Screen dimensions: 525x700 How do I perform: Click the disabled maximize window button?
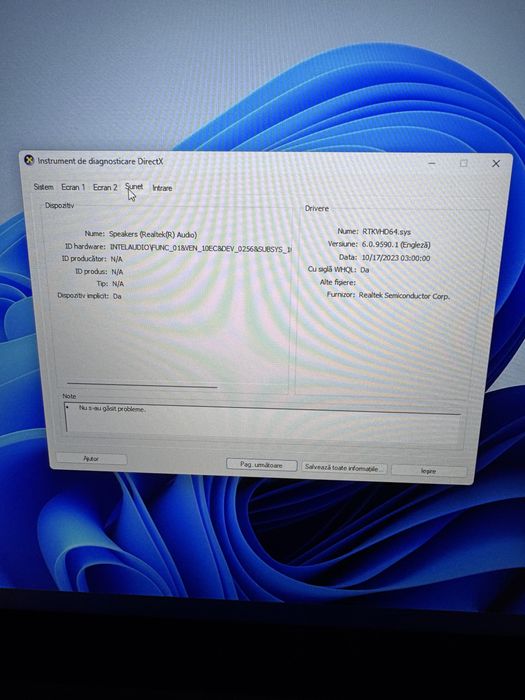tap(464, 163)
